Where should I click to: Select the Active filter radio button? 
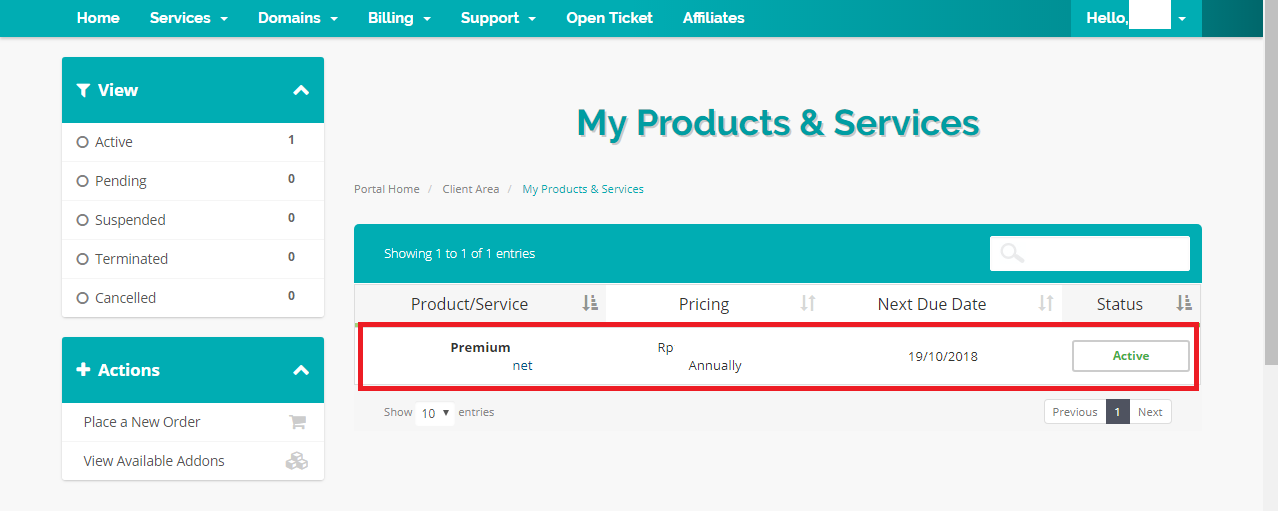83,142
